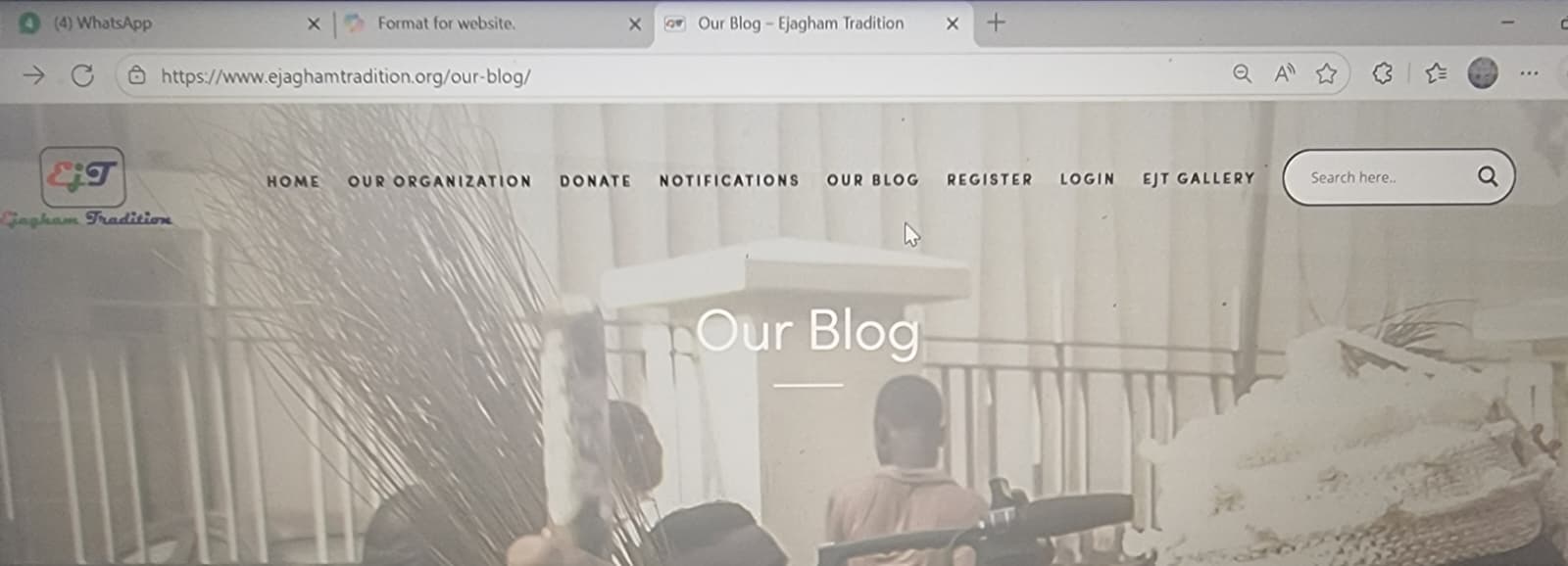Image resolution: width=1568 pixels, height=566 pixels.
Task: Open a new browser tab
Action: pos(996,23)
